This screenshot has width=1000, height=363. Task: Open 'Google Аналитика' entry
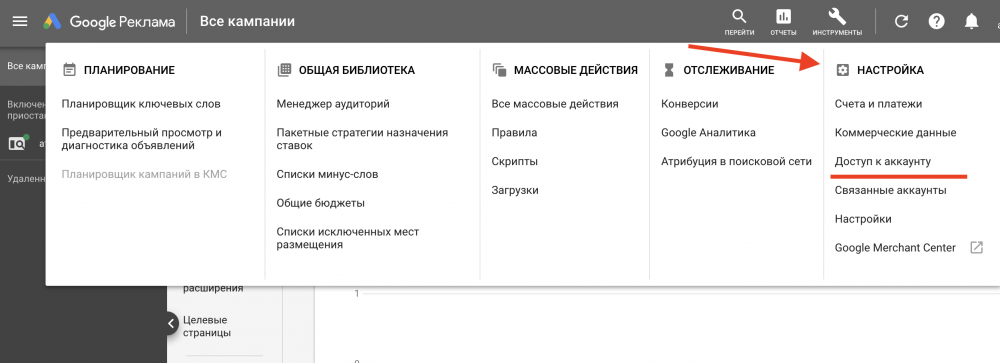(x=709, y=133)
